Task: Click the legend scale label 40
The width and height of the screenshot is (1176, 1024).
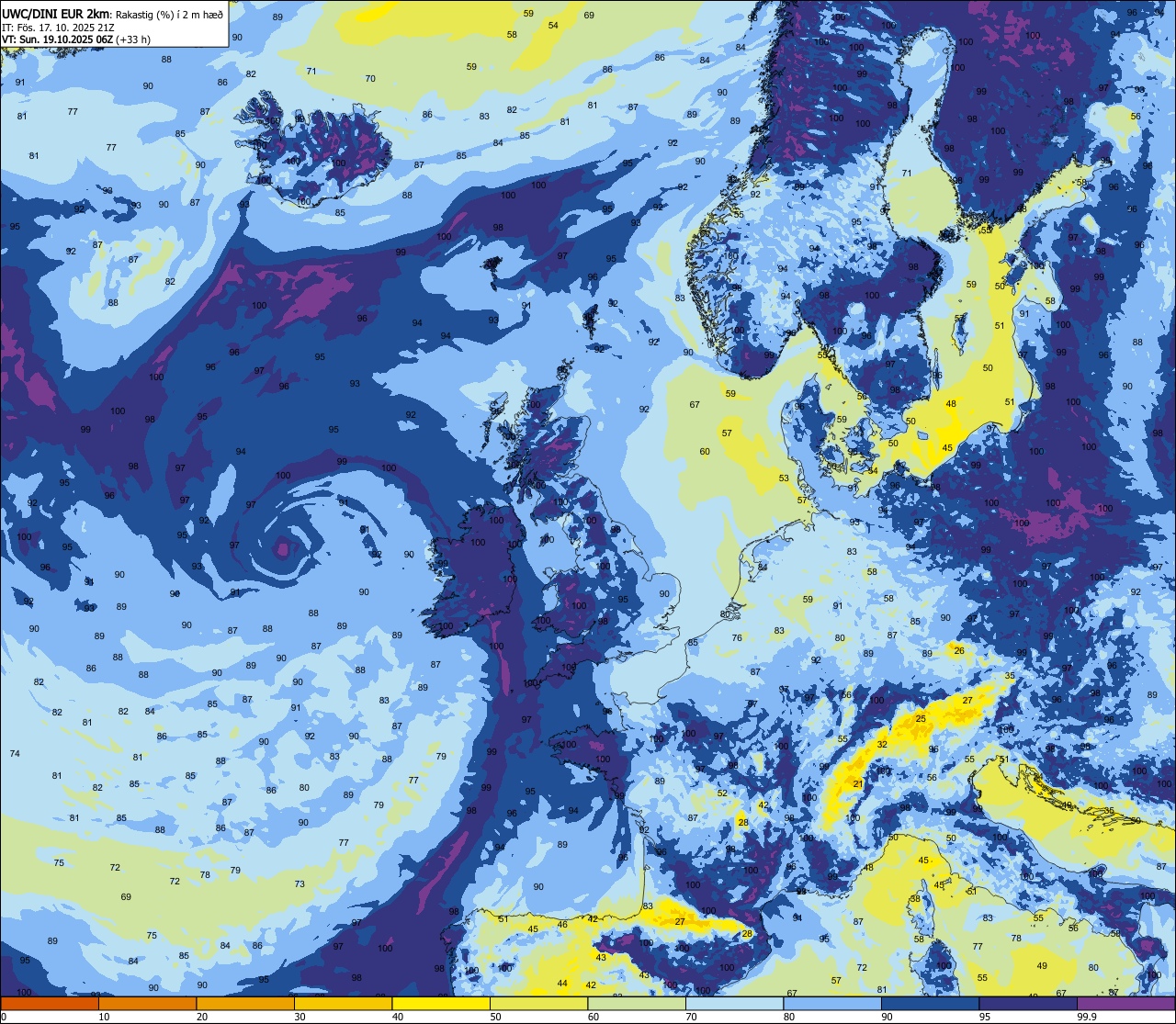Action: [398, 1017]
